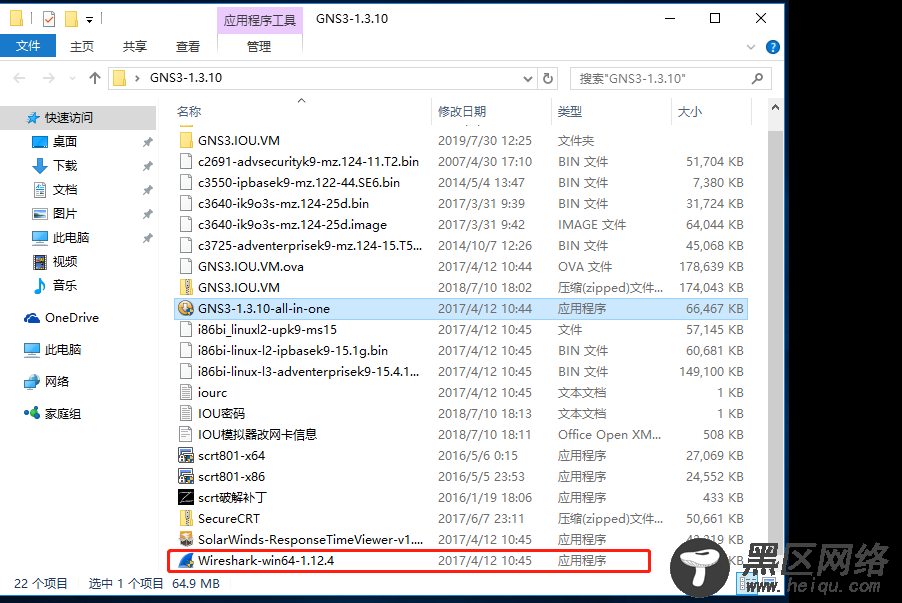Sort by 类型 column header
This screenshot has height=603, width=902.
tap(570, 112)
